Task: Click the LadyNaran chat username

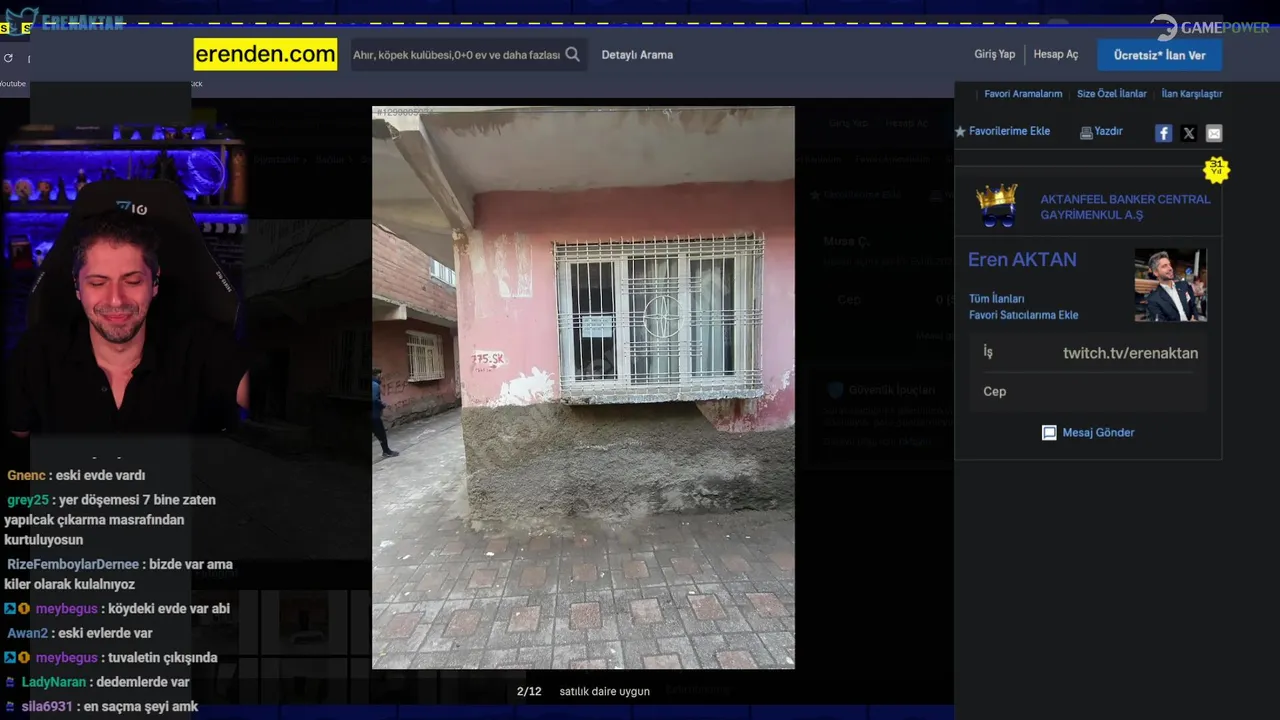Action: pos(54,683)
